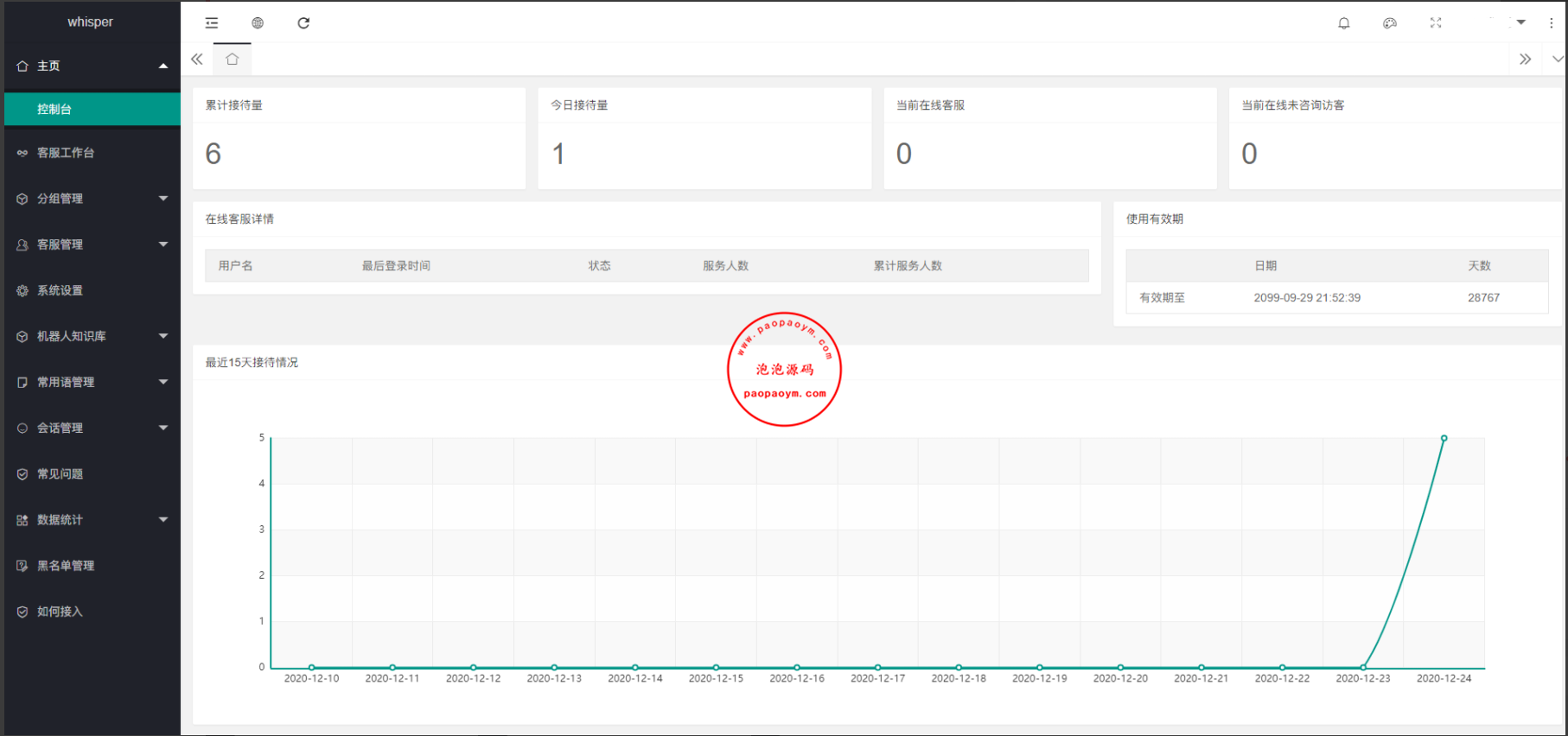This screenshot has width=1568, height=736.
Task: Click the refresh icon in top toolbar
Action: click(303, 23)
